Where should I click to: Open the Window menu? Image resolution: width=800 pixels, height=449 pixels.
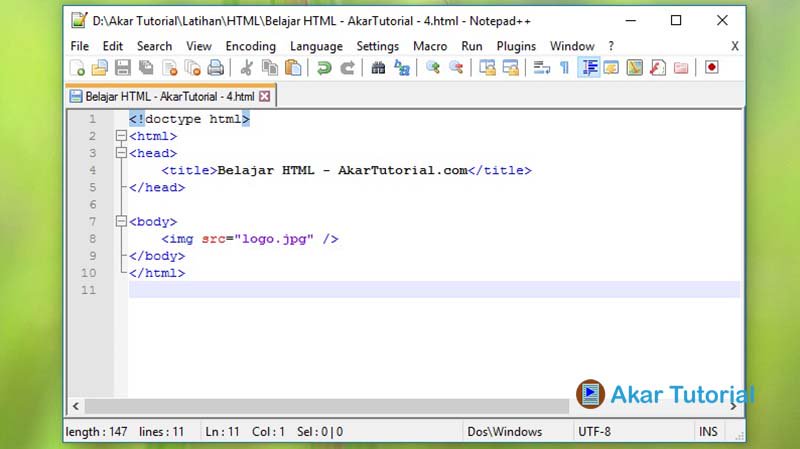coord(572,46)
